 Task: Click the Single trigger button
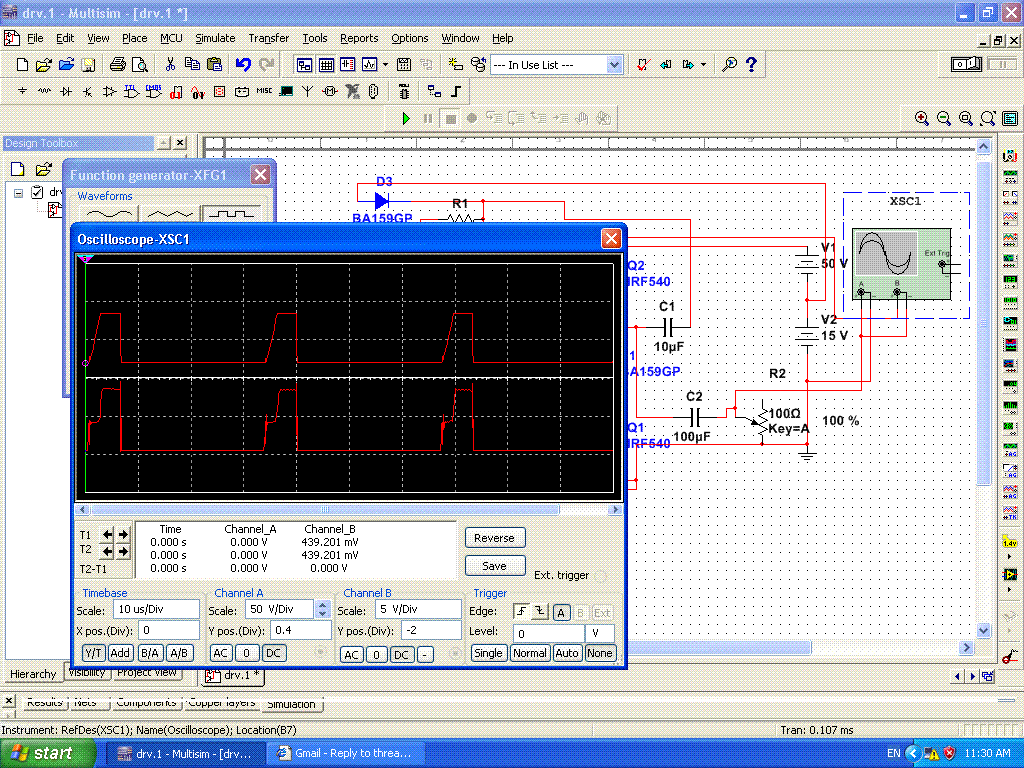(488, 653)
